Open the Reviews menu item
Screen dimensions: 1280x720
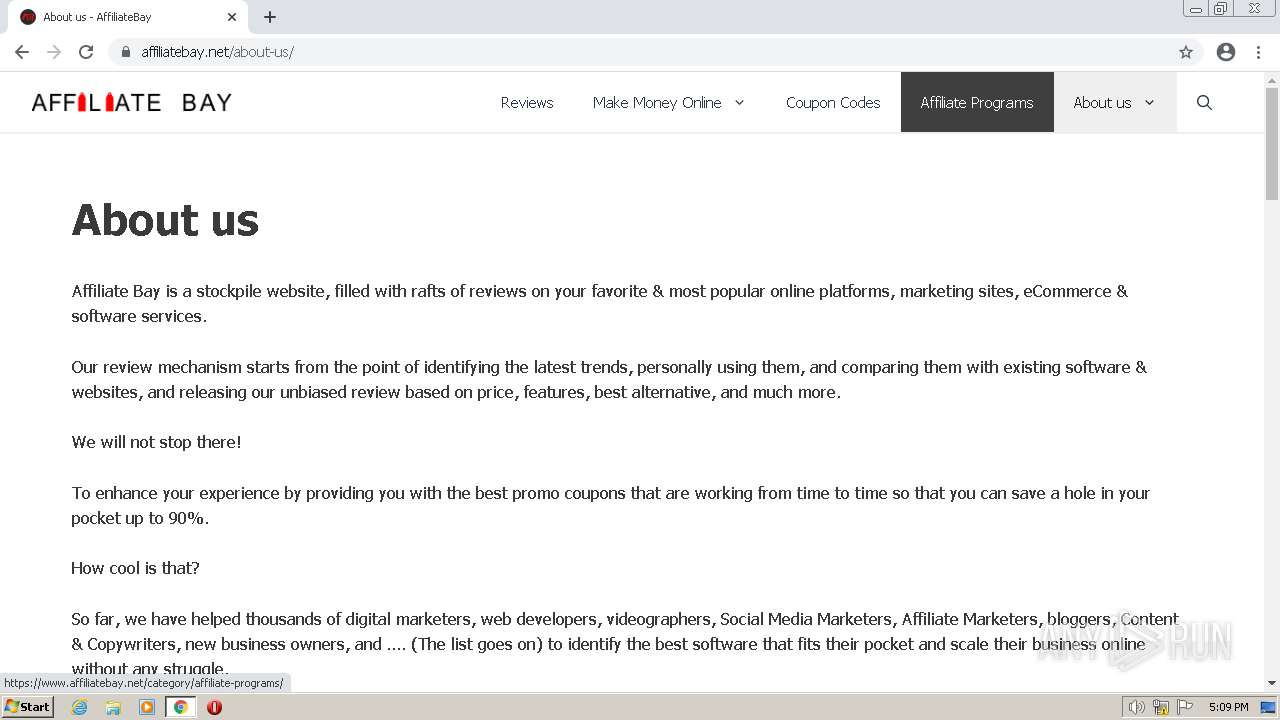click(x=527, y=102)
